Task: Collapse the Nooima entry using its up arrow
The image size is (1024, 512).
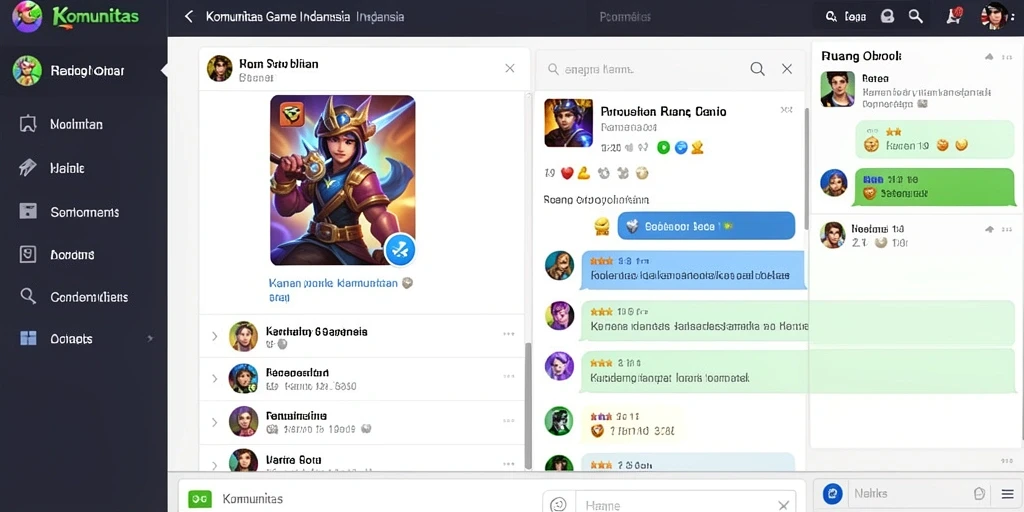Action: pyautogui.click(x=989, y=229)
